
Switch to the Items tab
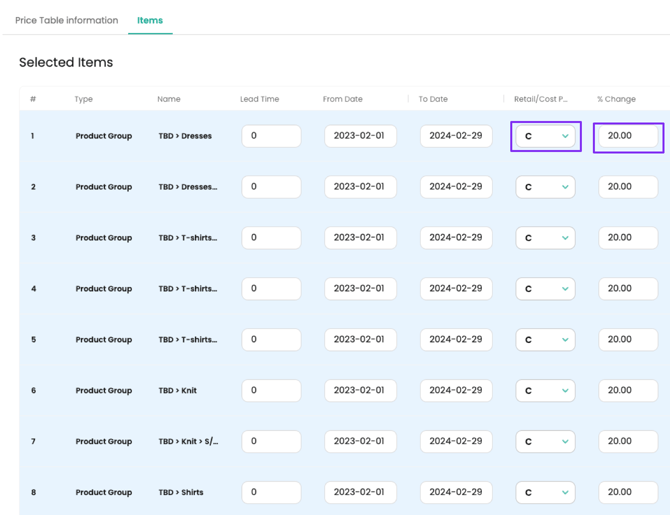click(x=150, y=20)
